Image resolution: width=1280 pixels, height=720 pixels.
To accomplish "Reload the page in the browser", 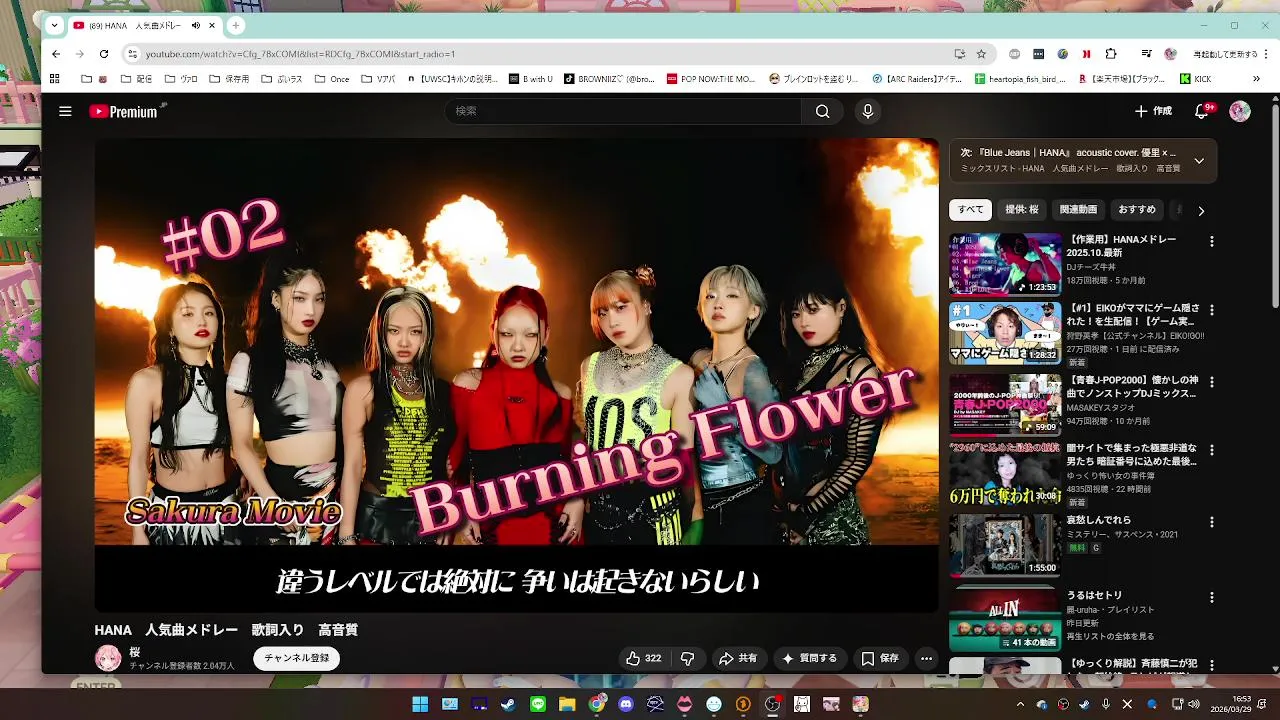I will 103,54.
